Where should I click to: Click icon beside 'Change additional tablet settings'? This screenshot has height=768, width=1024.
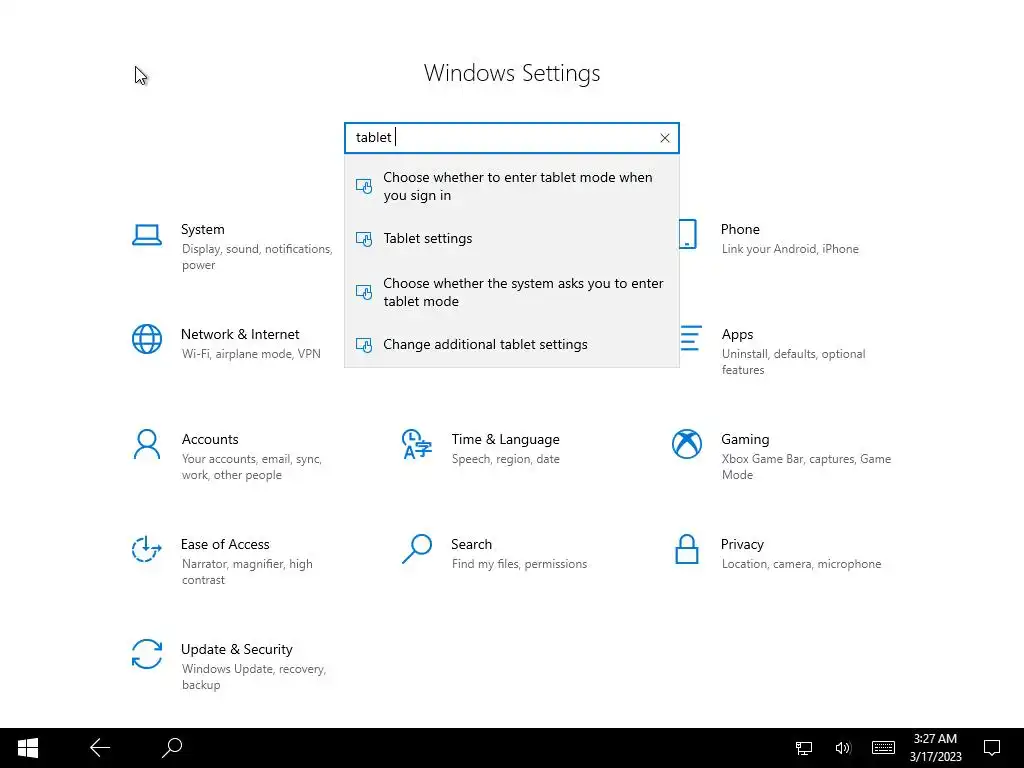364,345
